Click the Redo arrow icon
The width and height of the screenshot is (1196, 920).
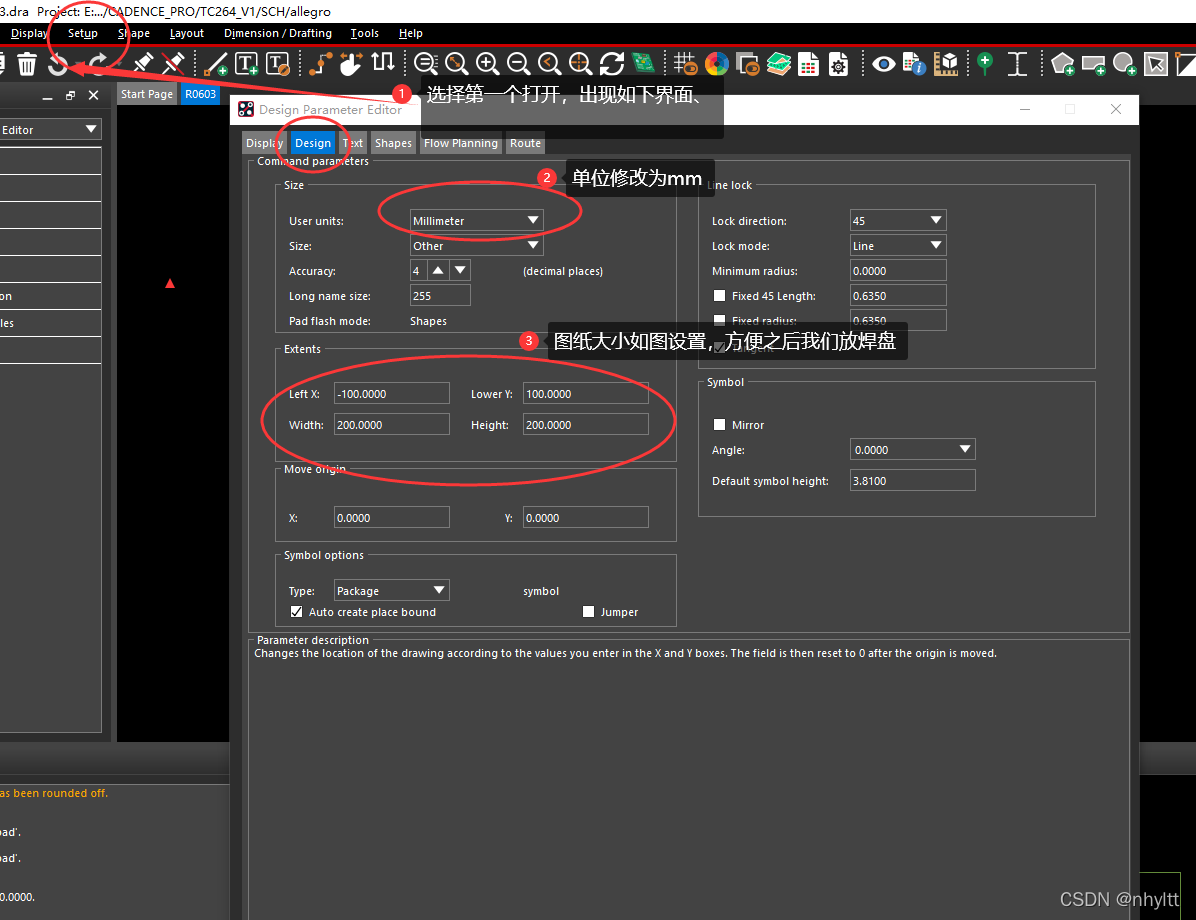pyautogui.click(x=98, y=65)
